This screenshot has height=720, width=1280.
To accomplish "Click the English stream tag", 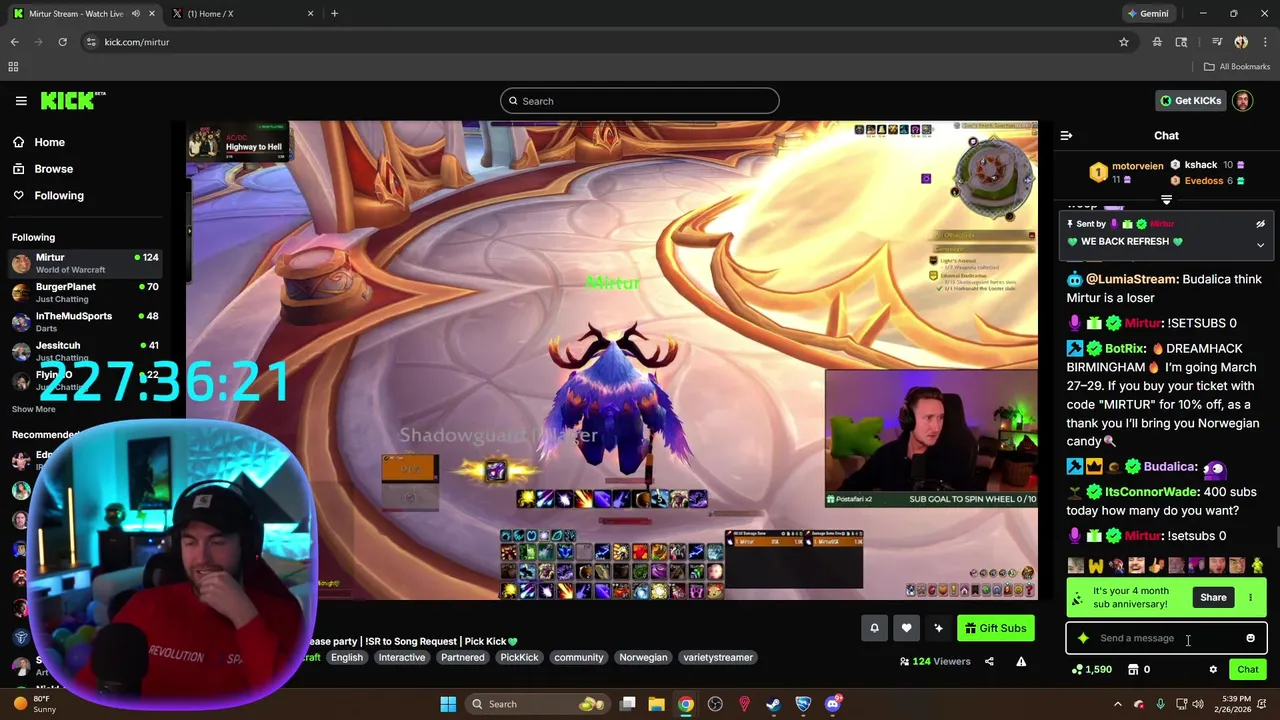I will coord(347,658).
